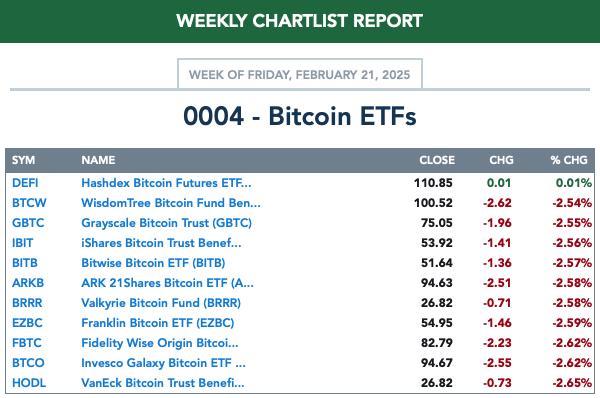Click the Week of Friday date box
Screen dimensions: 600x398
coord(300,74)
